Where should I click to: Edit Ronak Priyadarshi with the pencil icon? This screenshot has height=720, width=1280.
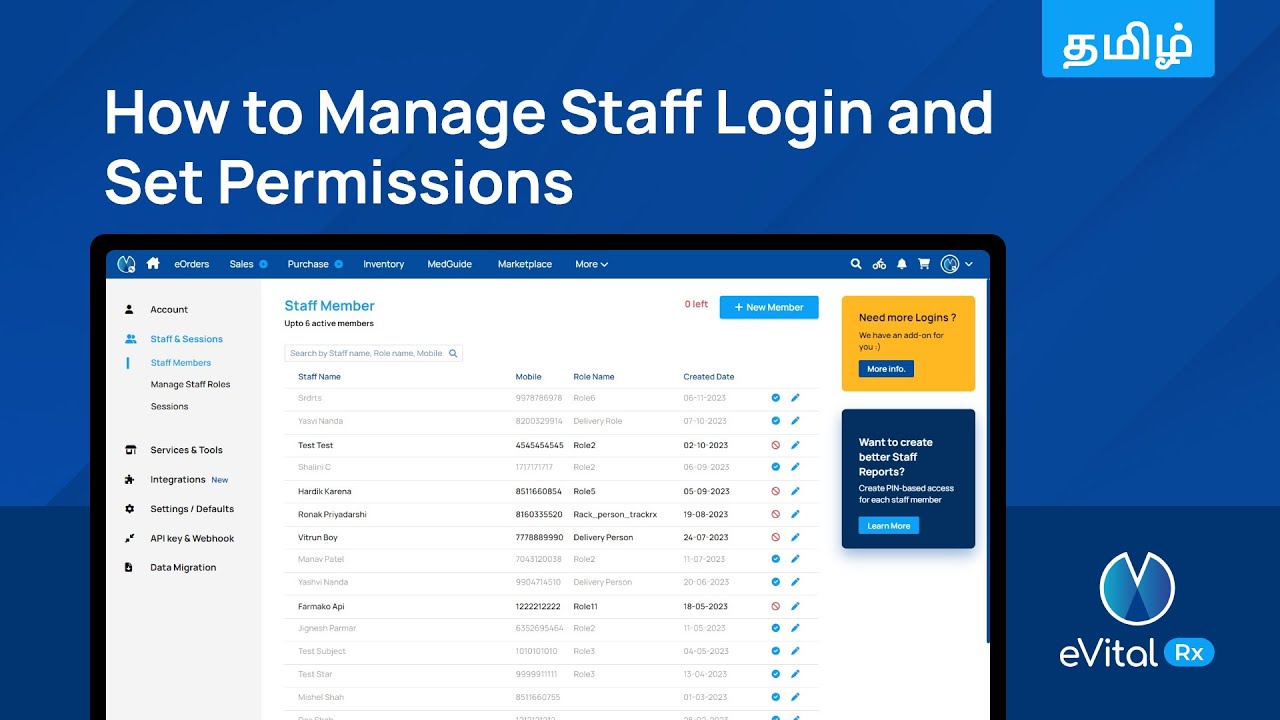pos(796,514)
